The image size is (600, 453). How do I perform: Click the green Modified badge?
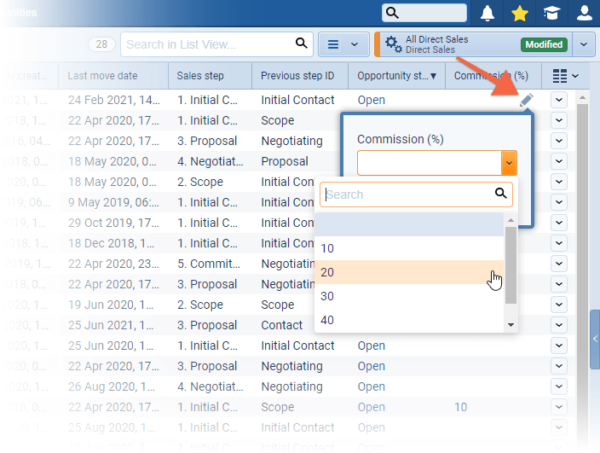544,44
